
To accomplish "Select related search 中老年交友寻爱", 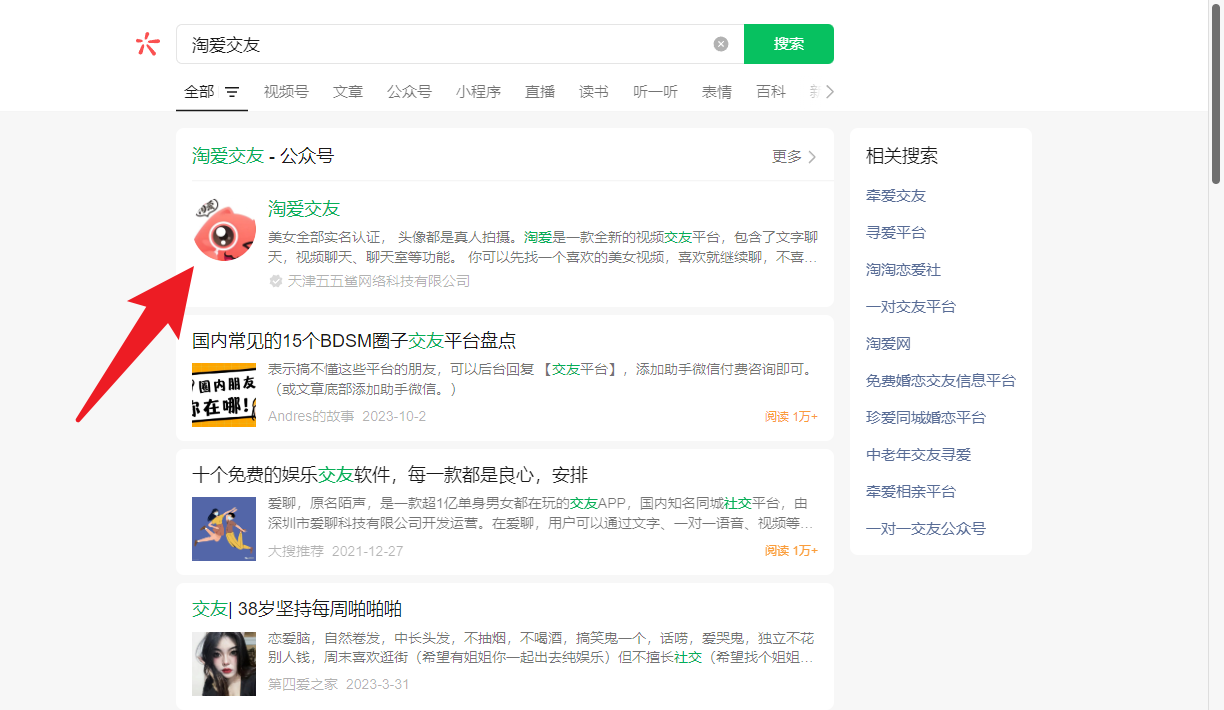I will tap(918, 455).
